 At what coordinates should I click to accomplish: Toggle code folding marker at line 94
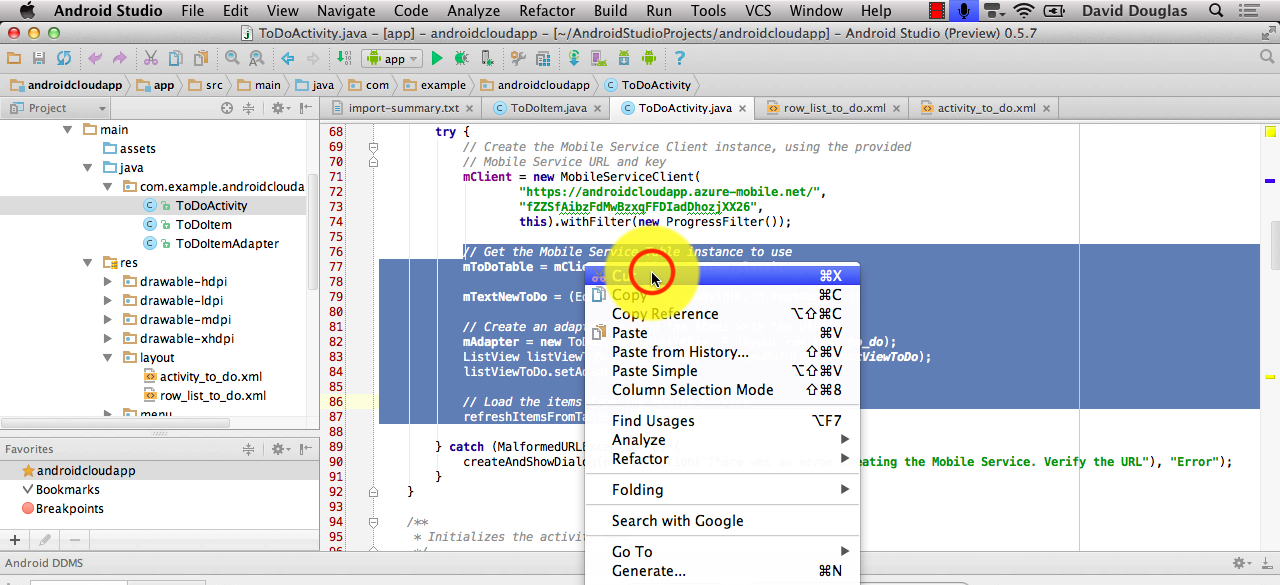click(x=373, y=522)
